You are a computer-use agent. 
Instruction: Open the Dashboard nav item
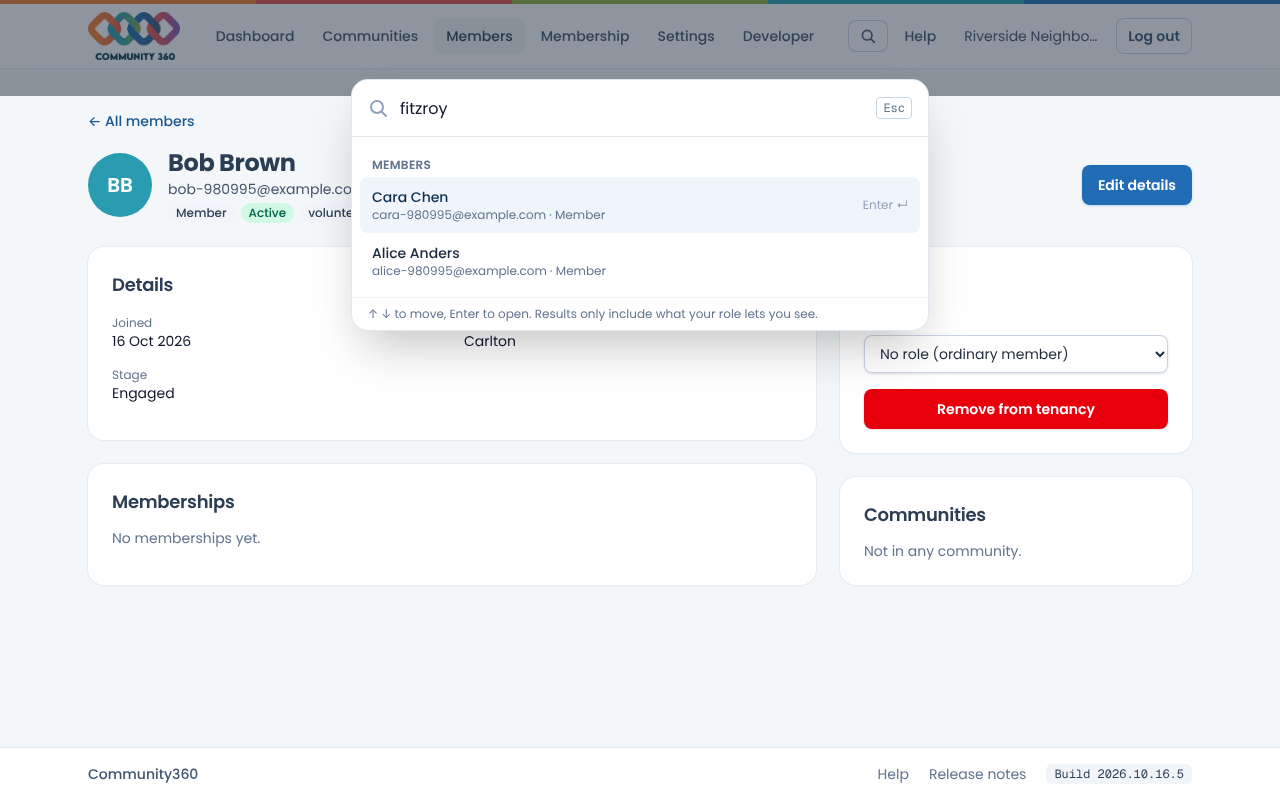coord(255,36)
